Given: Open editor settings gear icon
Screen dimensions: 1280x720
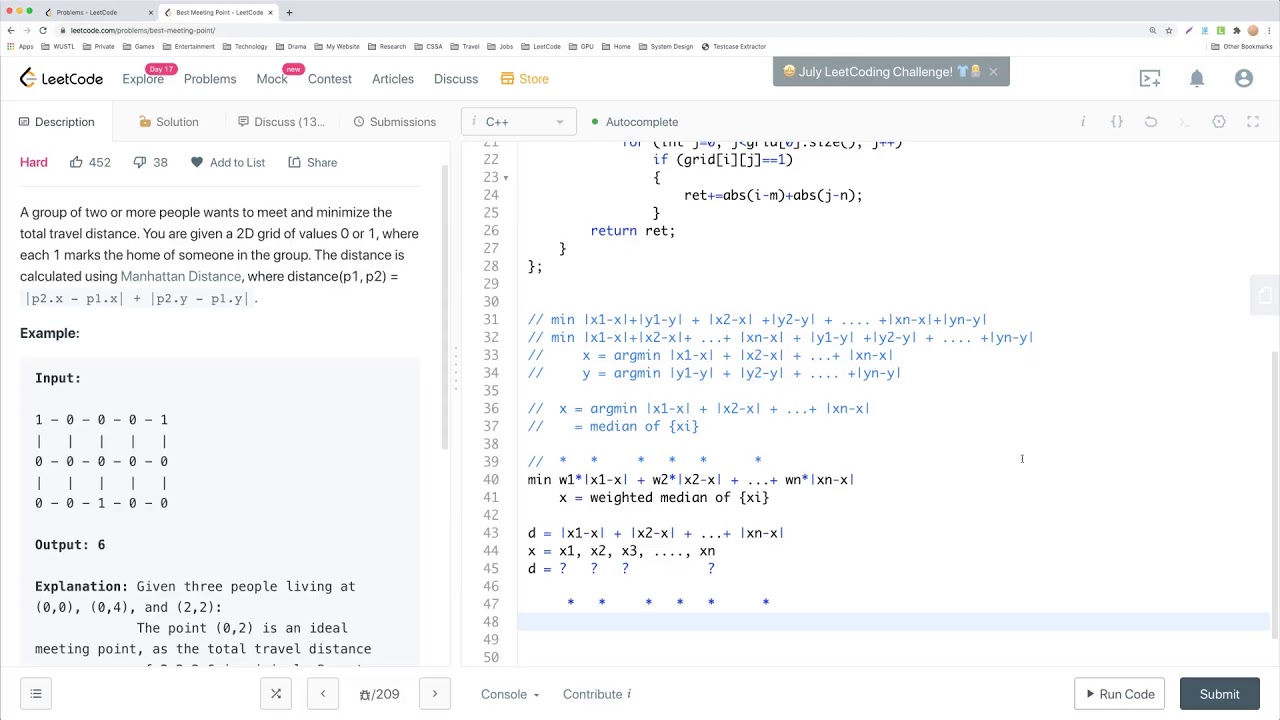Looking at the screenshot, I should coord(1219,122).
